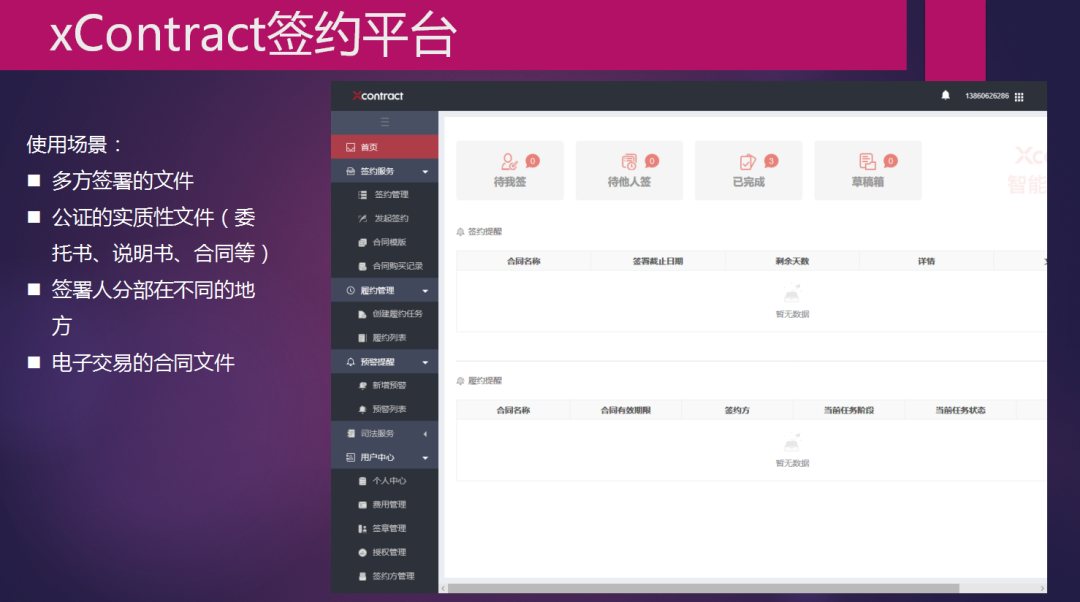Click the 新增预警 icon
This screenshot has height=602, width=1080.
pyautogui.click(x=362, y=386)
